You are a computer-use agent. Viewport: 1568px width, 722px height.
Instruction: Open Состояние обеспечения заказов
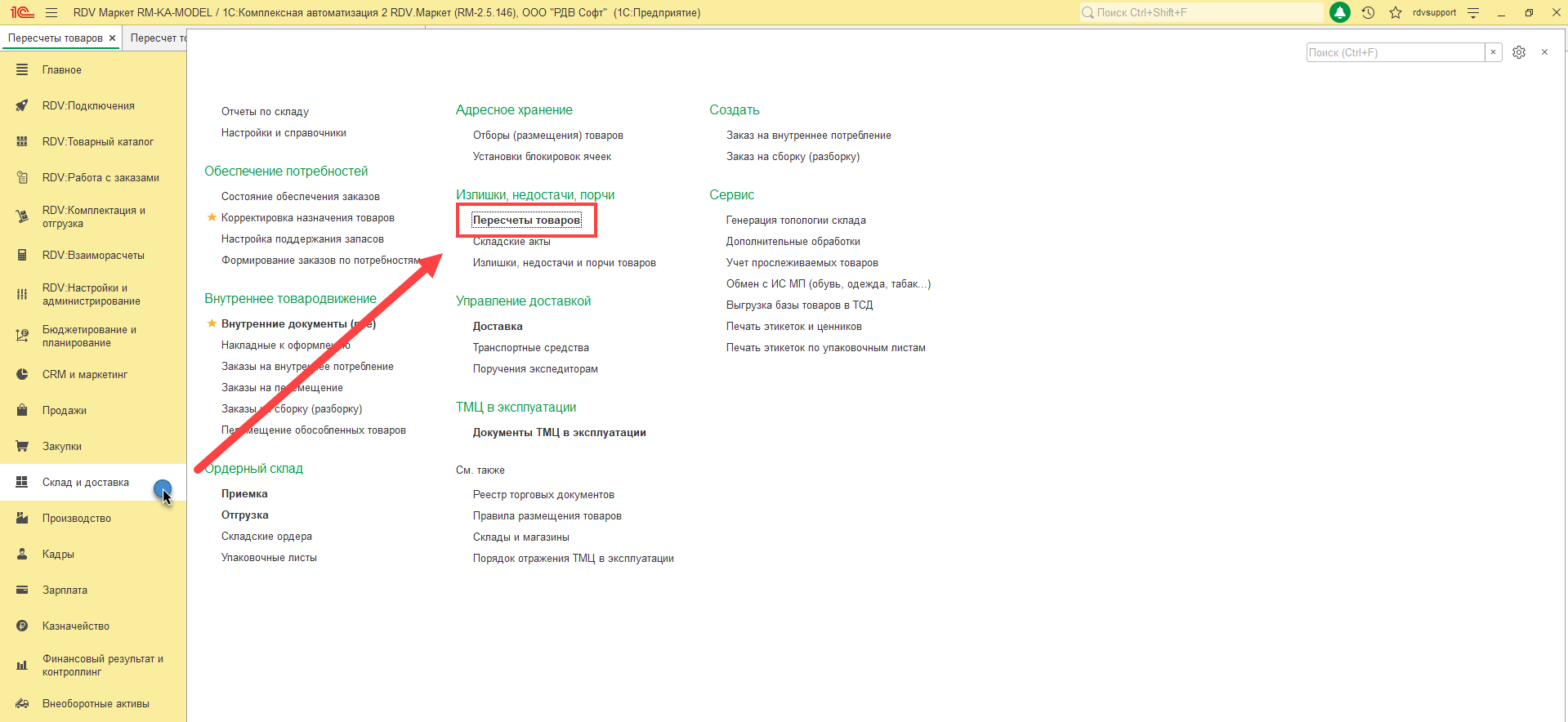click(x=300, y=197)
